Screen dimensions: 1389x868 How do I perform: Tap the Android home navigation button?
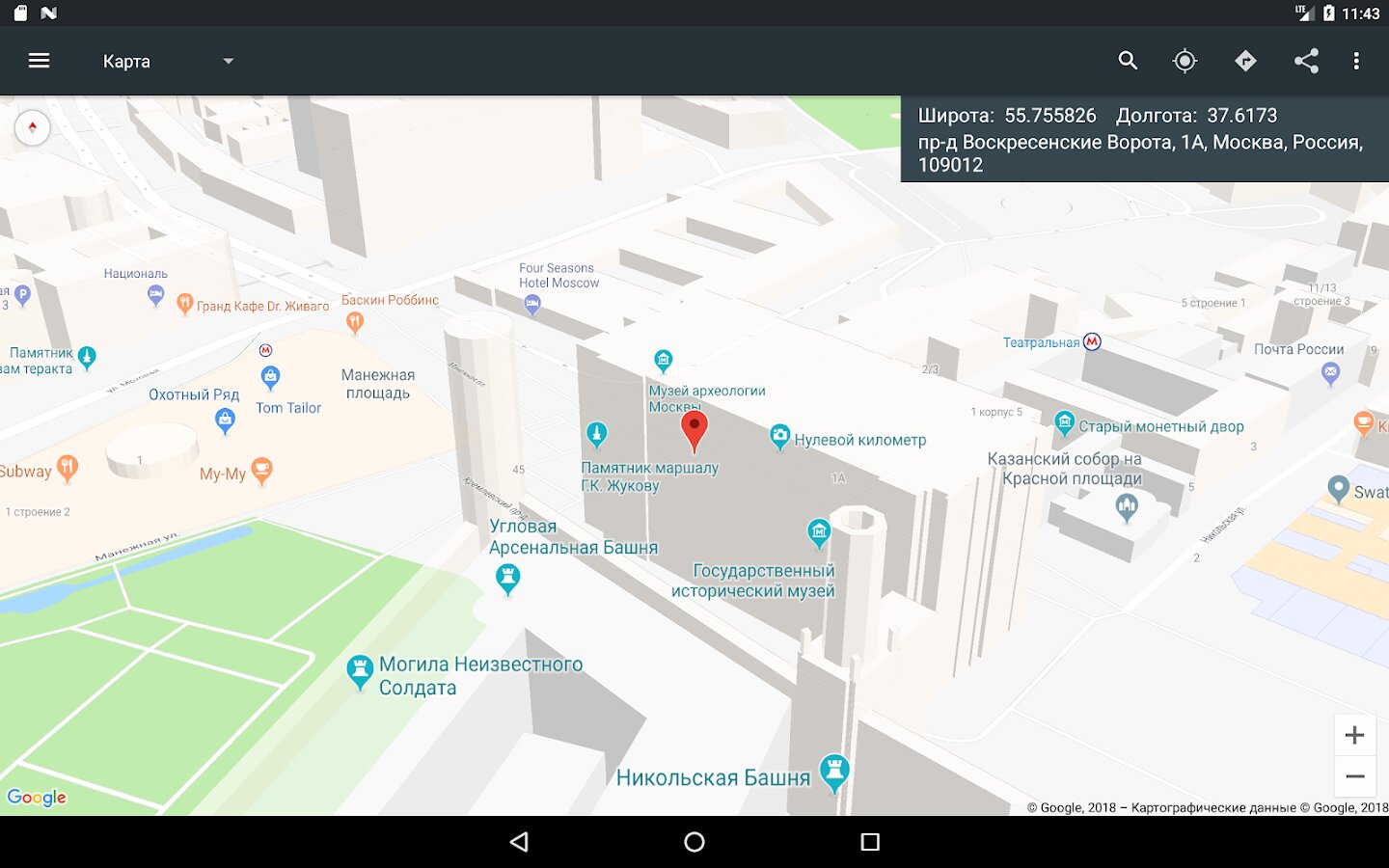694,842
